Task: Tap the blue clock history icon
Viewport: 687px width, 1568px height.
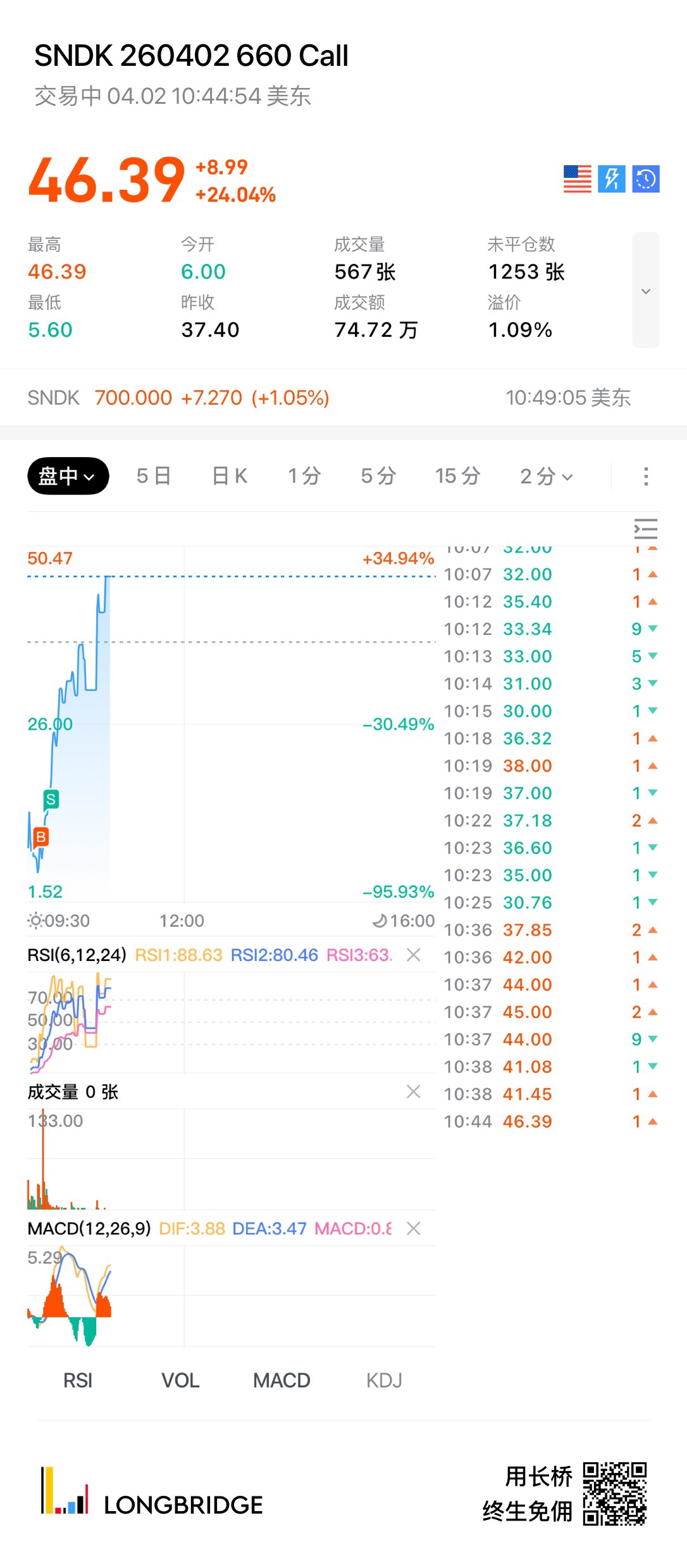Action: tap(646, 179)
